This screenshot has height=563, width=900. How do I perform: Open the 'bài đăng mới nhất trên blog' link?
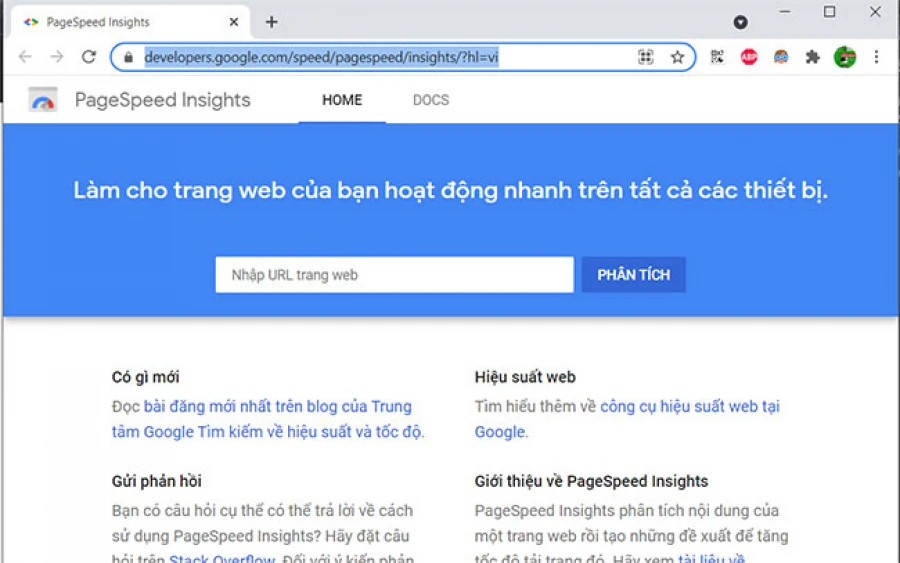[x=268, y=419]
